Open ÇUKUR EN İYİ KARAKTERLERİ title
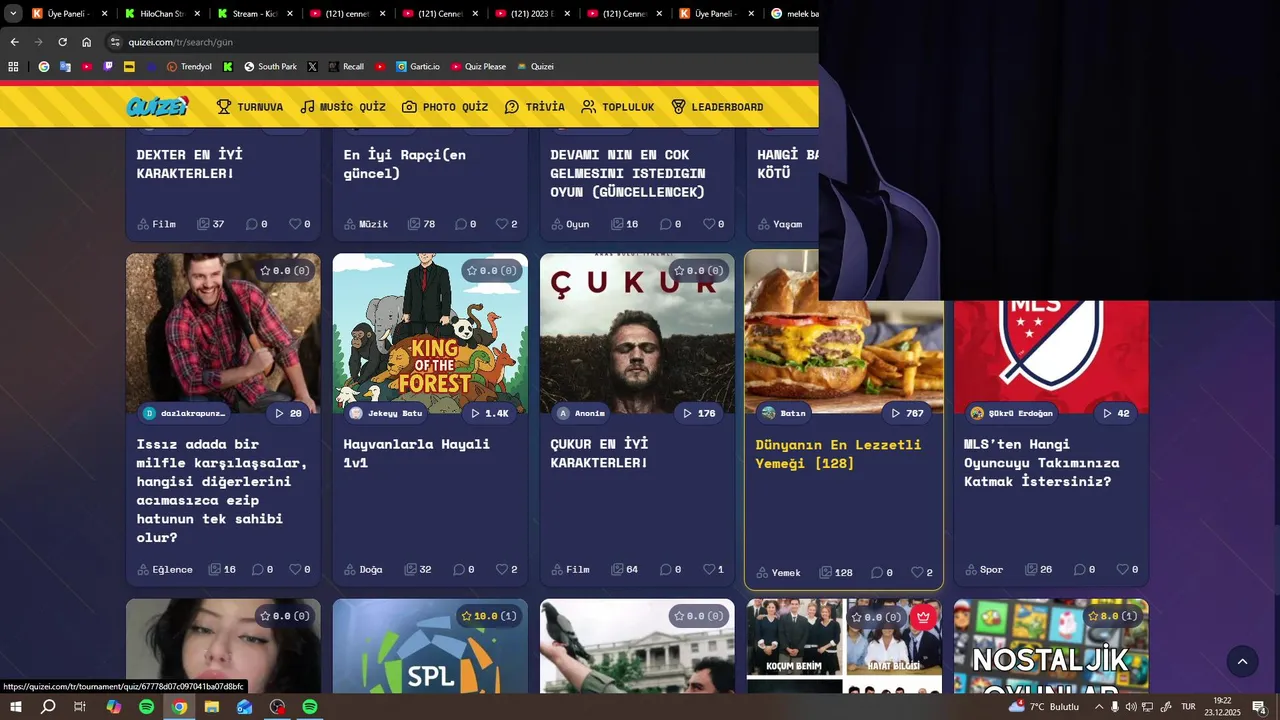1280x720 pixels. (x=599, y=453)
